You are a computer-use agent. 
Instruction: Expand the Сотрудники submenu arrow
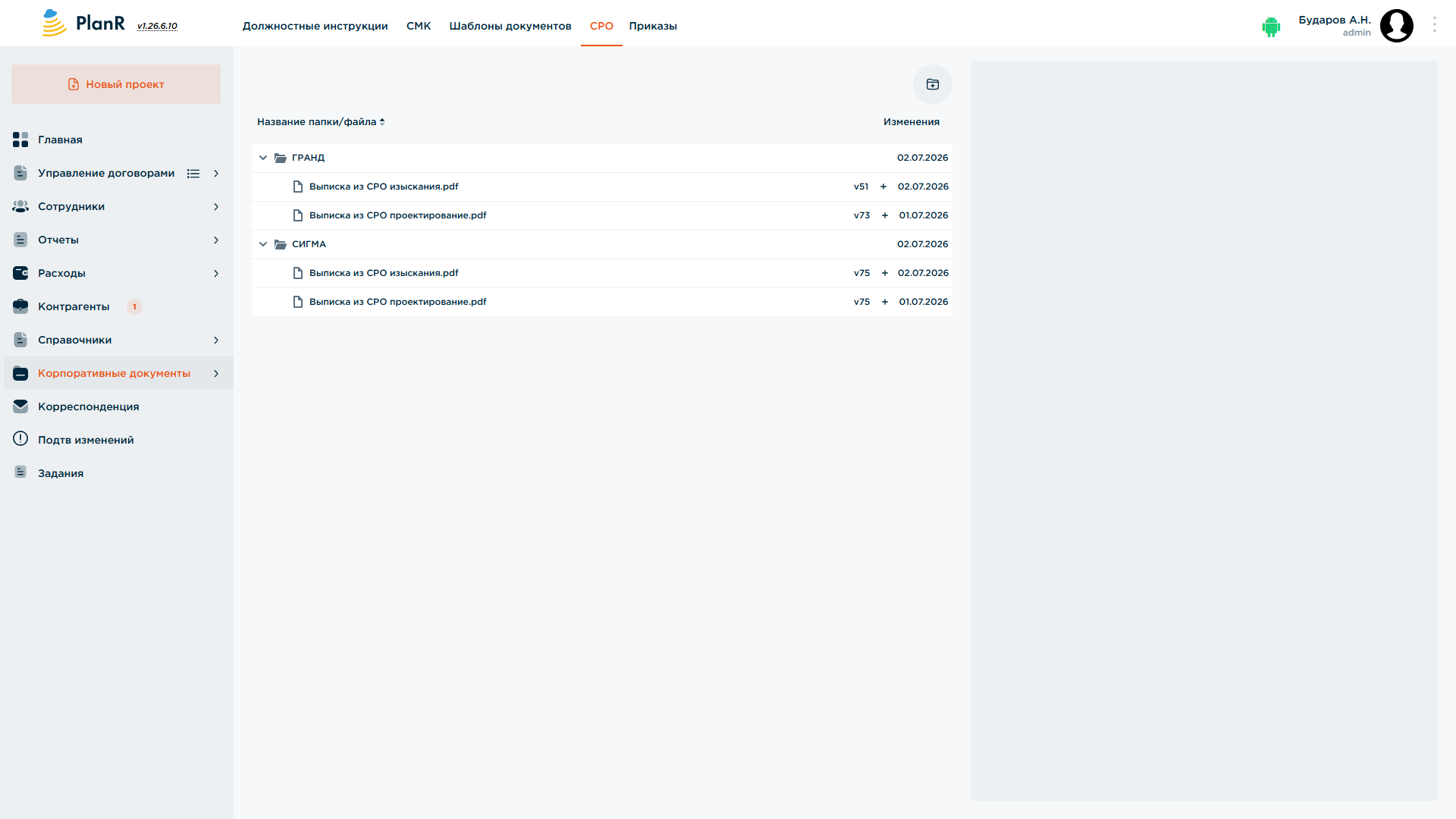216,207
